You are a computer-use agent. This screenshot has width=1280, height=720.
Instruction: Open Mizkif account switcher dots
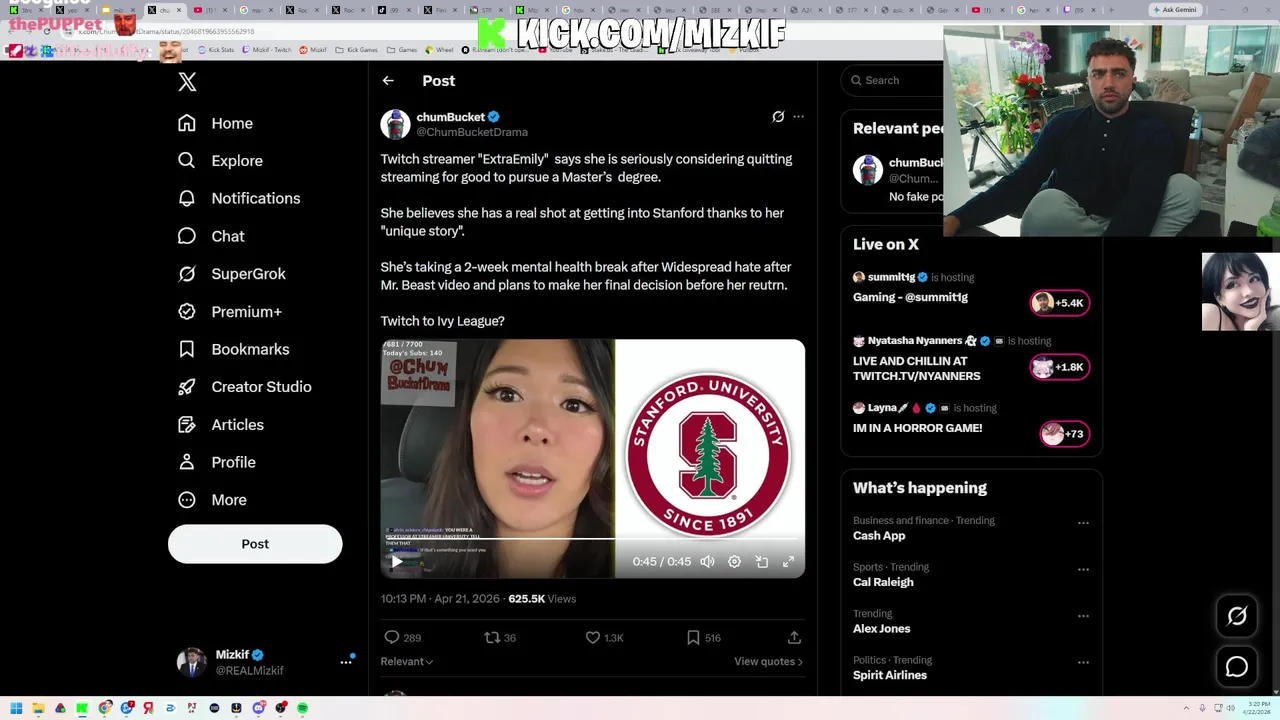[346, 662]
